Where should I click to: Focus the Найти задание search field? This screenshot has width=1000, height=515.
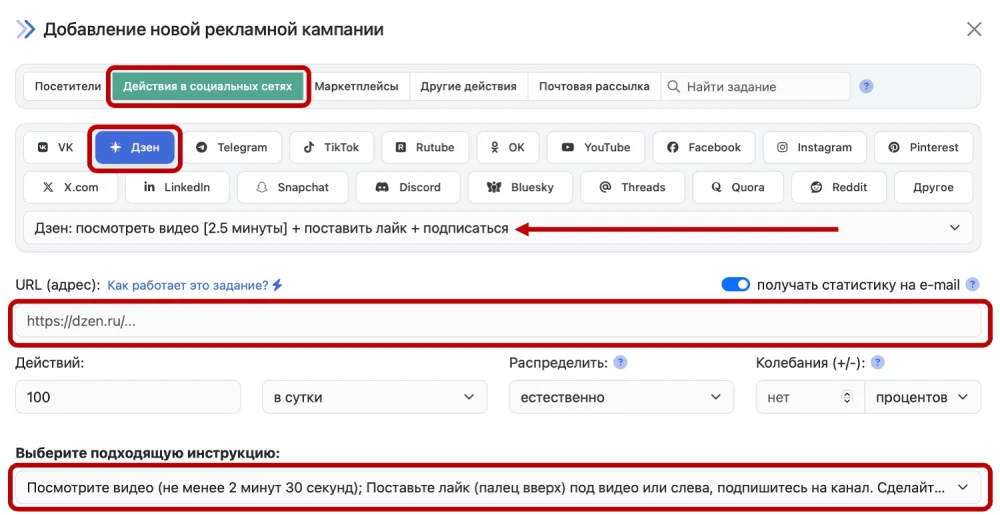755,86
